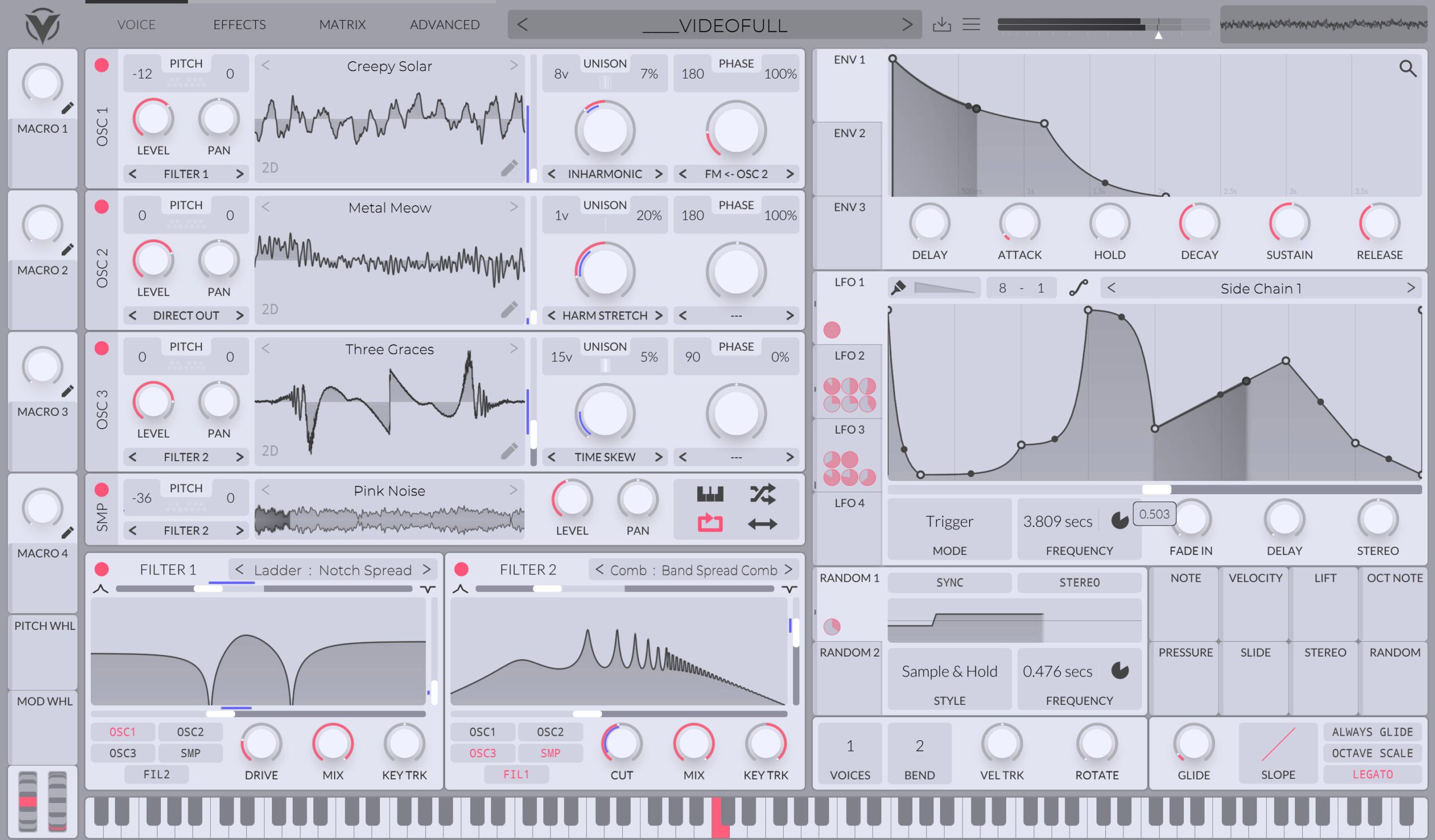Go to next preset after VIDEOFULL
Viewport: 1435px width, 840px height.
[x=907, y=25]
